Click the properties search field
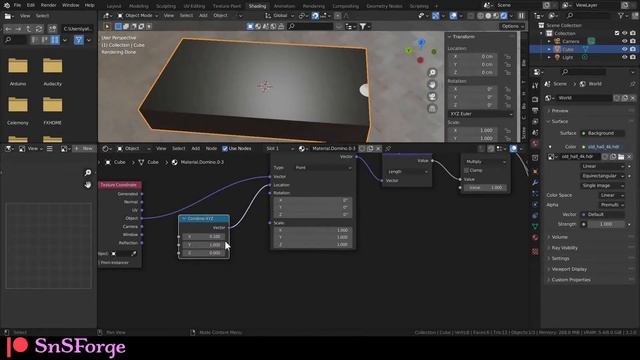640x360 pixels. tap(583, 72)
